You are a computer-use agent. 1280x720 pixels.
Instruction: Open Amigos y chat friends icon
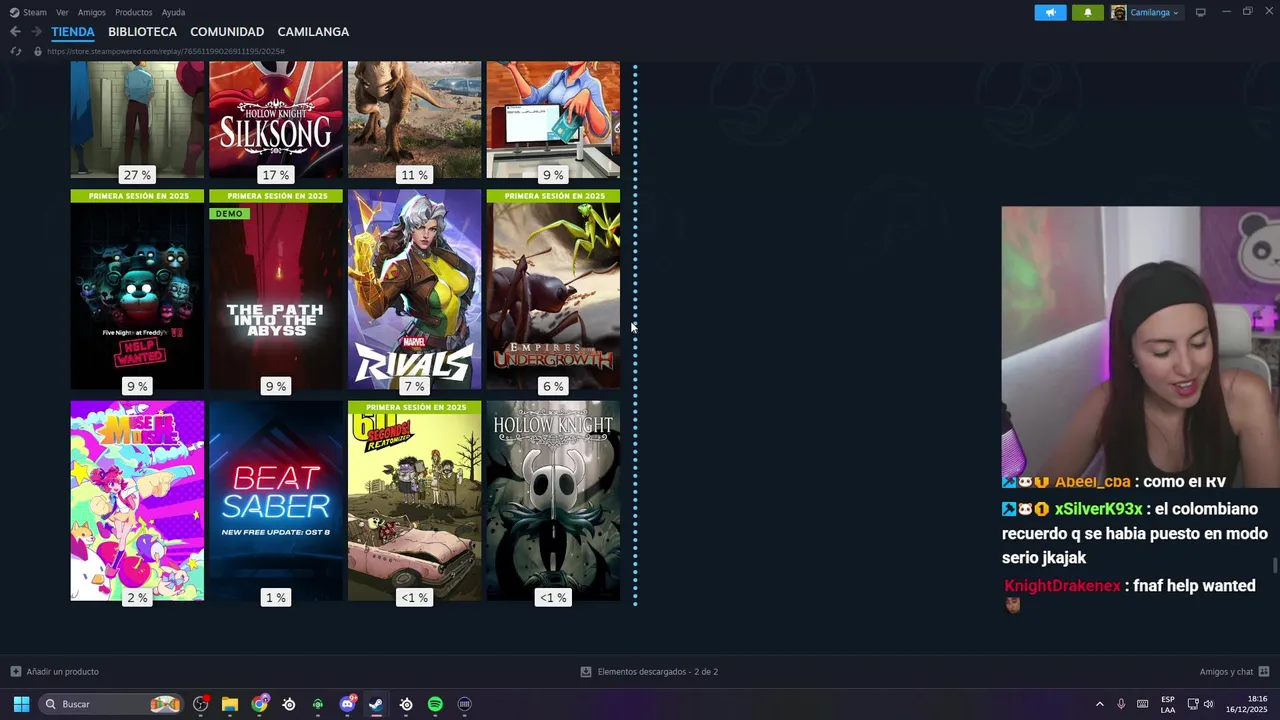point(1264,672)
